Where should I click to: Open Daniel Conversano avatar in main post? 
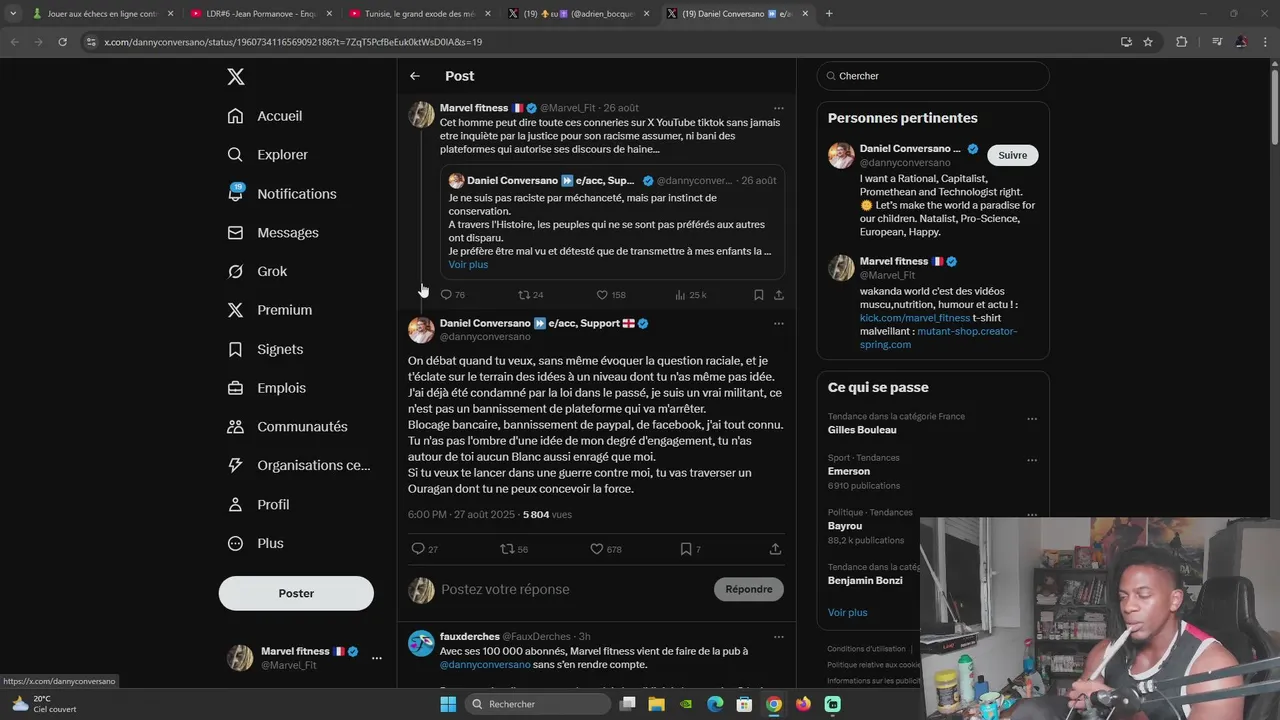[421, 330]
